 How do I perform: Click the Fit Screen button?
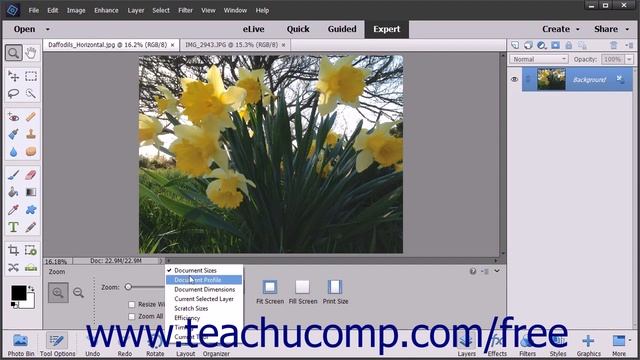[x=270, y=292]
